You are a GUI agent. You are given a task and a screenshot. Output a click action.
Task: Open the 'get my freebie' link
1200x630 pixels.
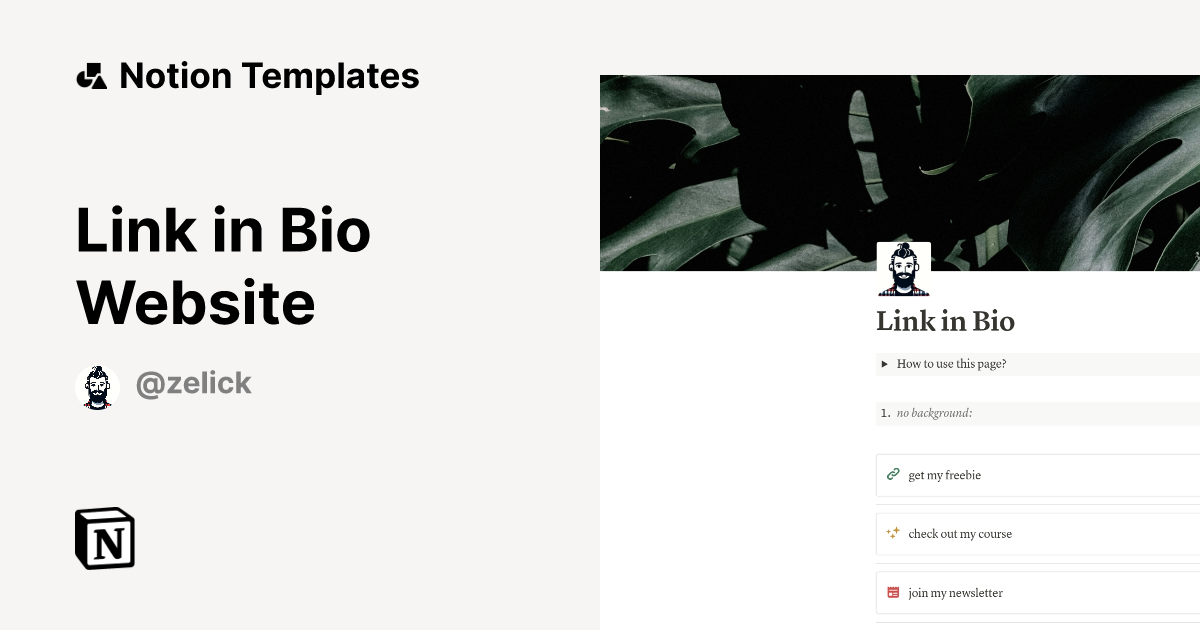944,476
